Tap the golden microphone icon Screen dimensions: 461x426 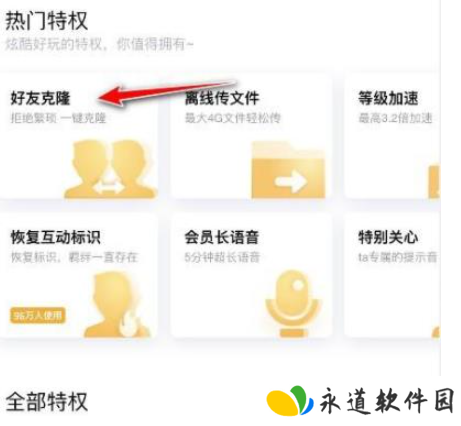(292, 303)
